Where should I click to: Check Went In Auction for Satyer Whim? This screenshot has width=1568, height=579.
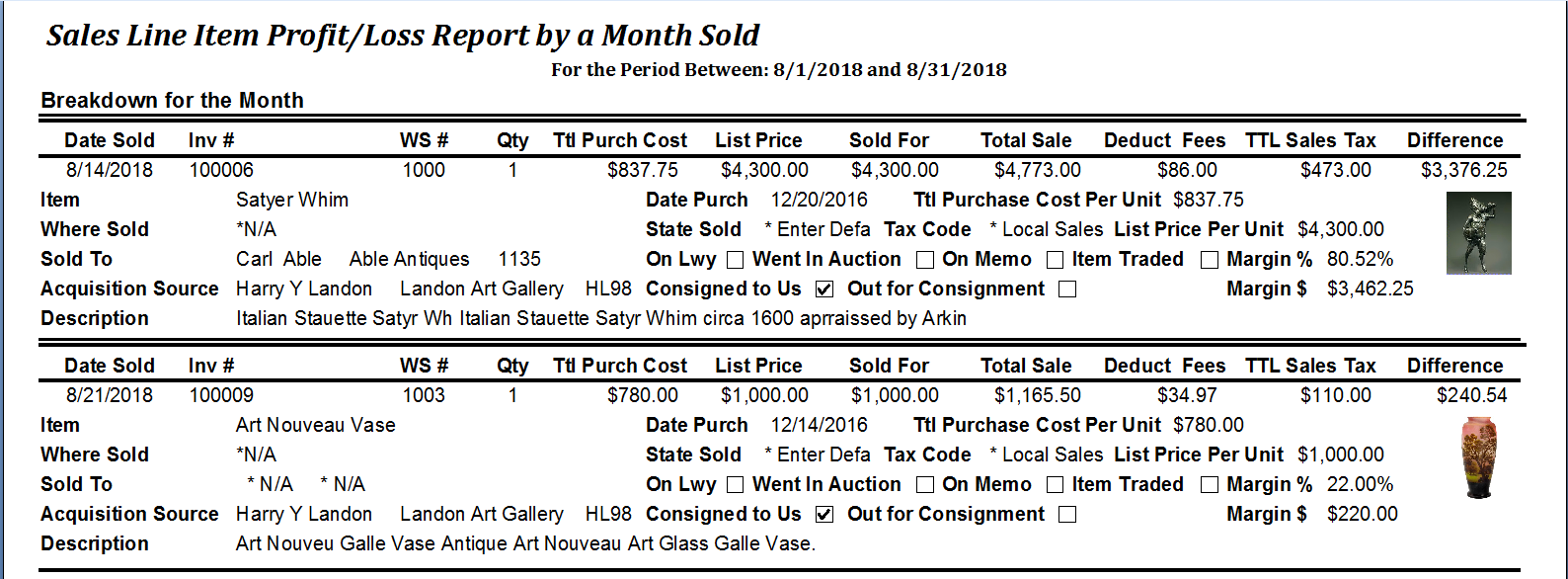pos(924,260)
